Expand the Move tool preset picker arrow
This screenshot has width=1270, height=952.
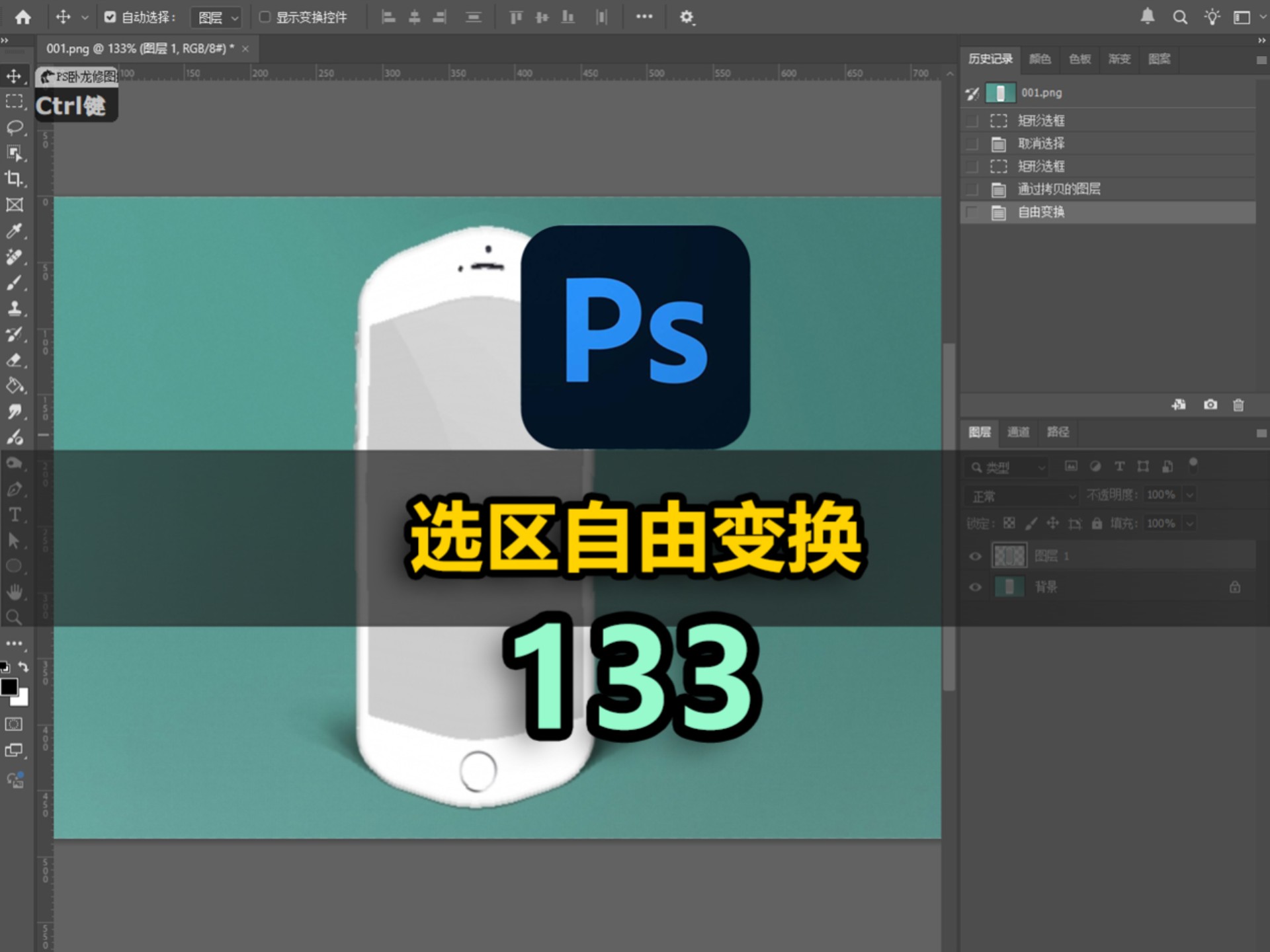coord(85,17)
